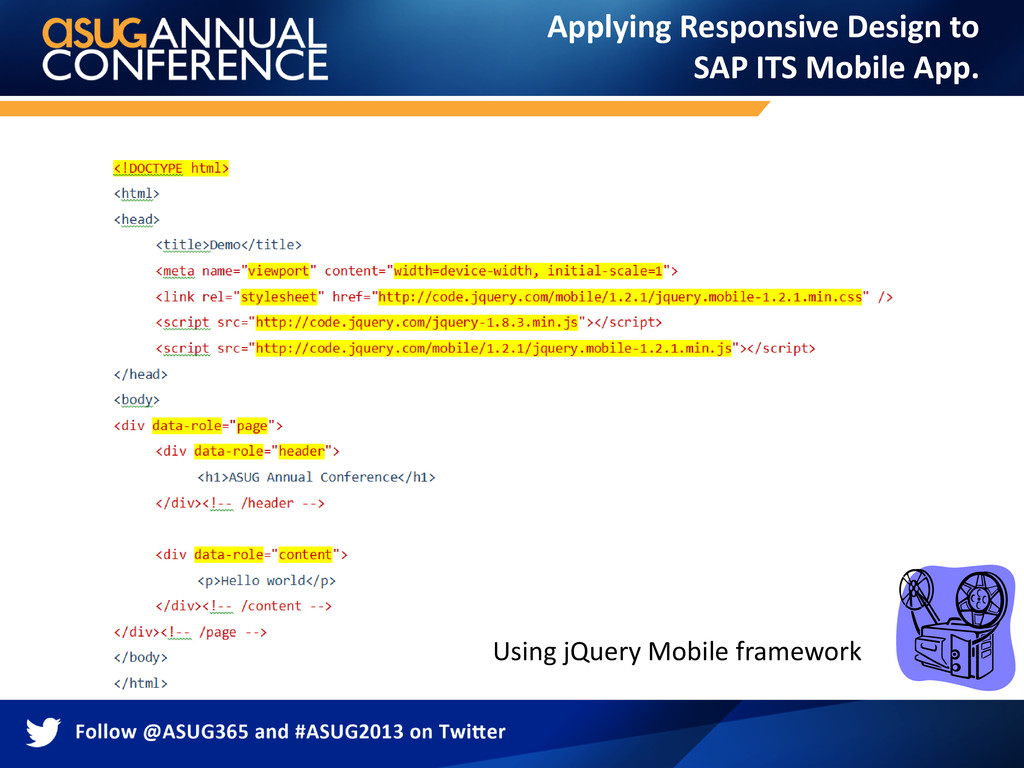
Task: Click the highlighted word 'viewport'
Action: point(278,271)
